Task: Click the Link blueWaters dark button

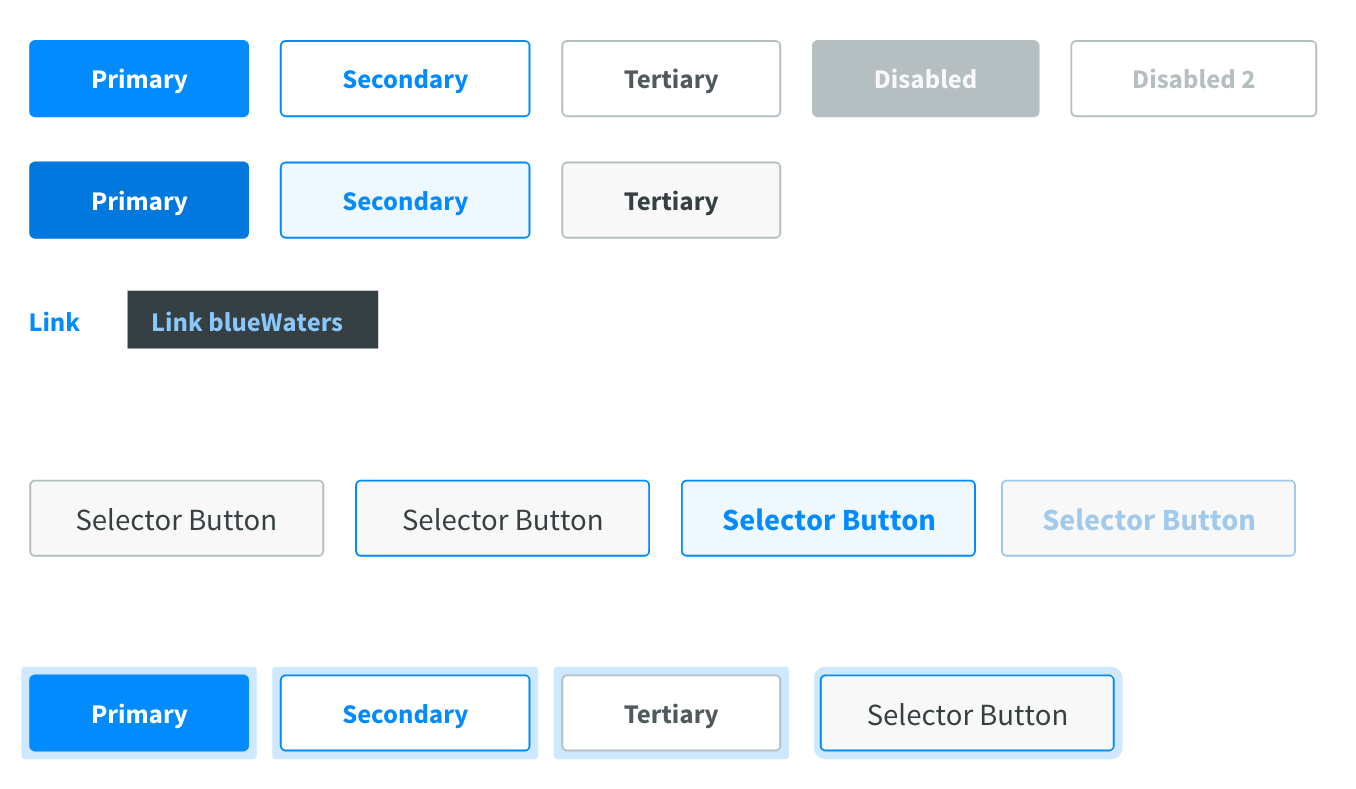Action: [x=252, y=319]
